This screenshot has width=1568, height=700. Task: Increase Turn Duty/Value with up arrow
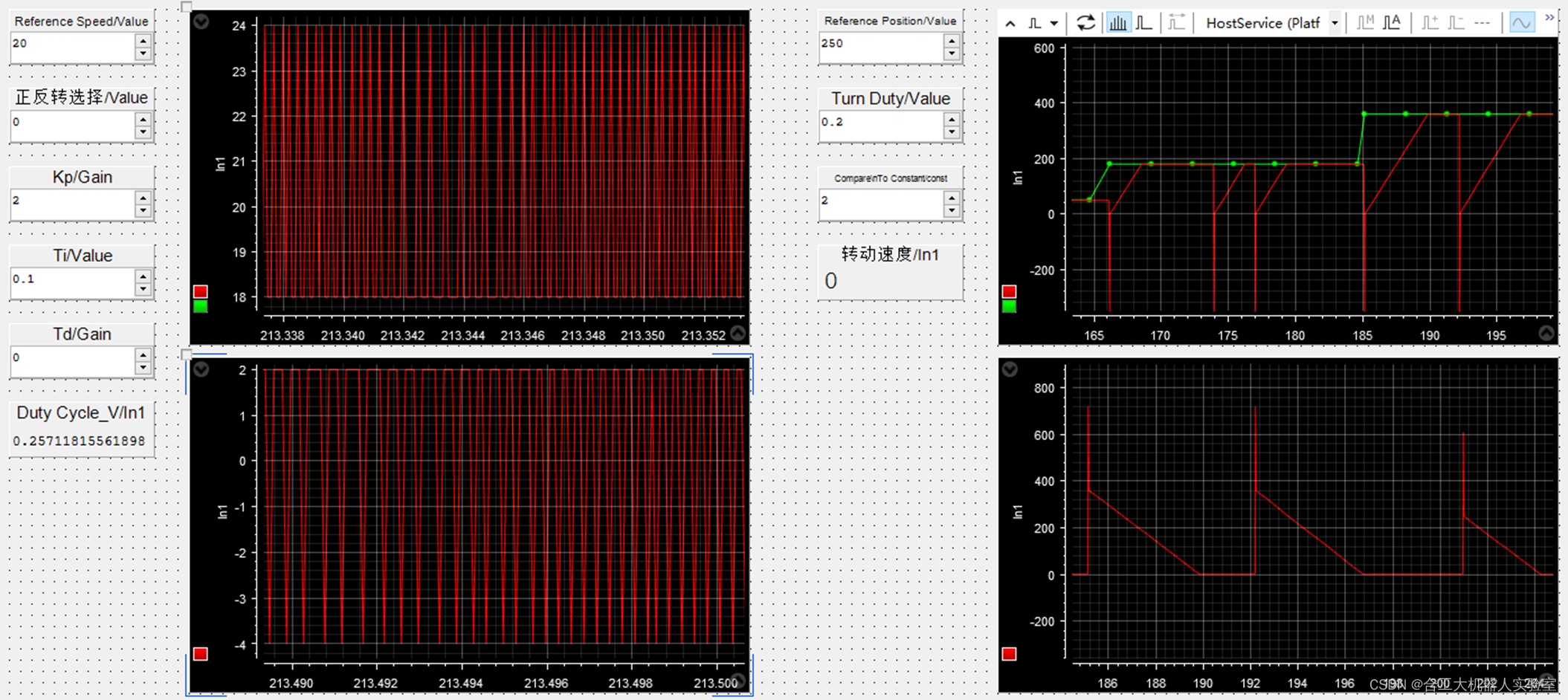(952, 120)
